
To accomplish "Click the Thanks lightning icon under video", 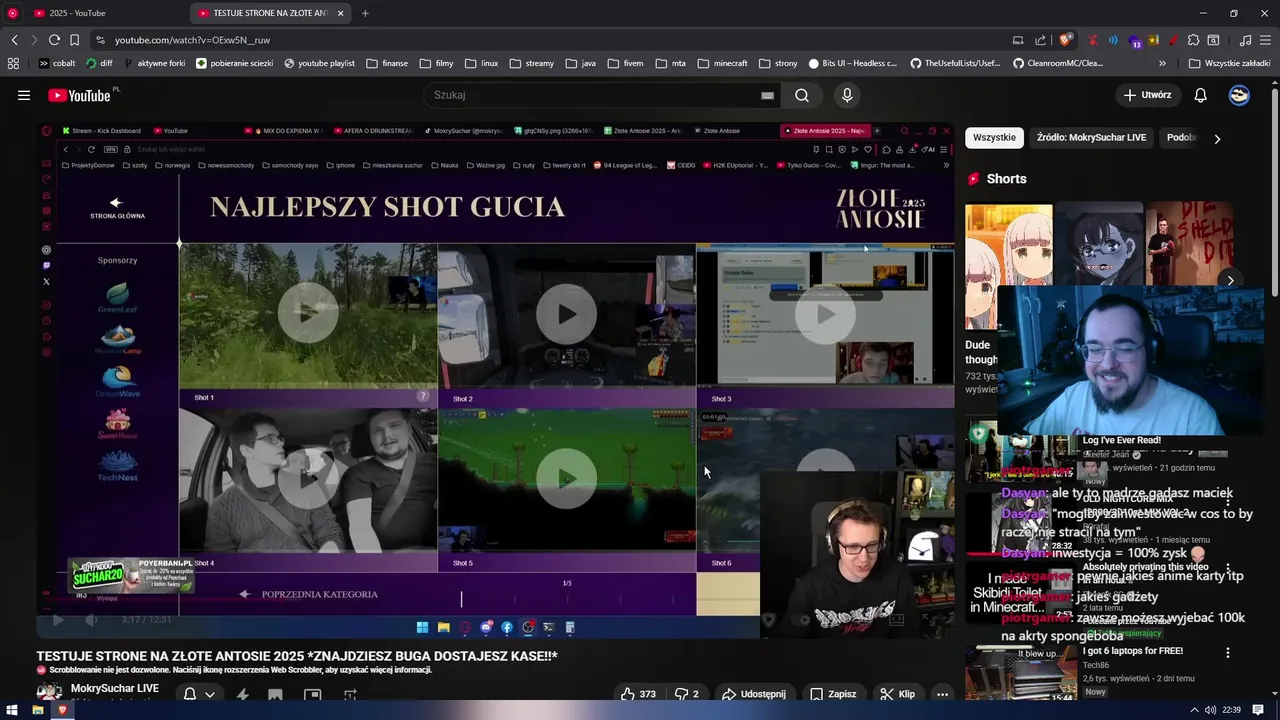I will [x=243, y=694].
